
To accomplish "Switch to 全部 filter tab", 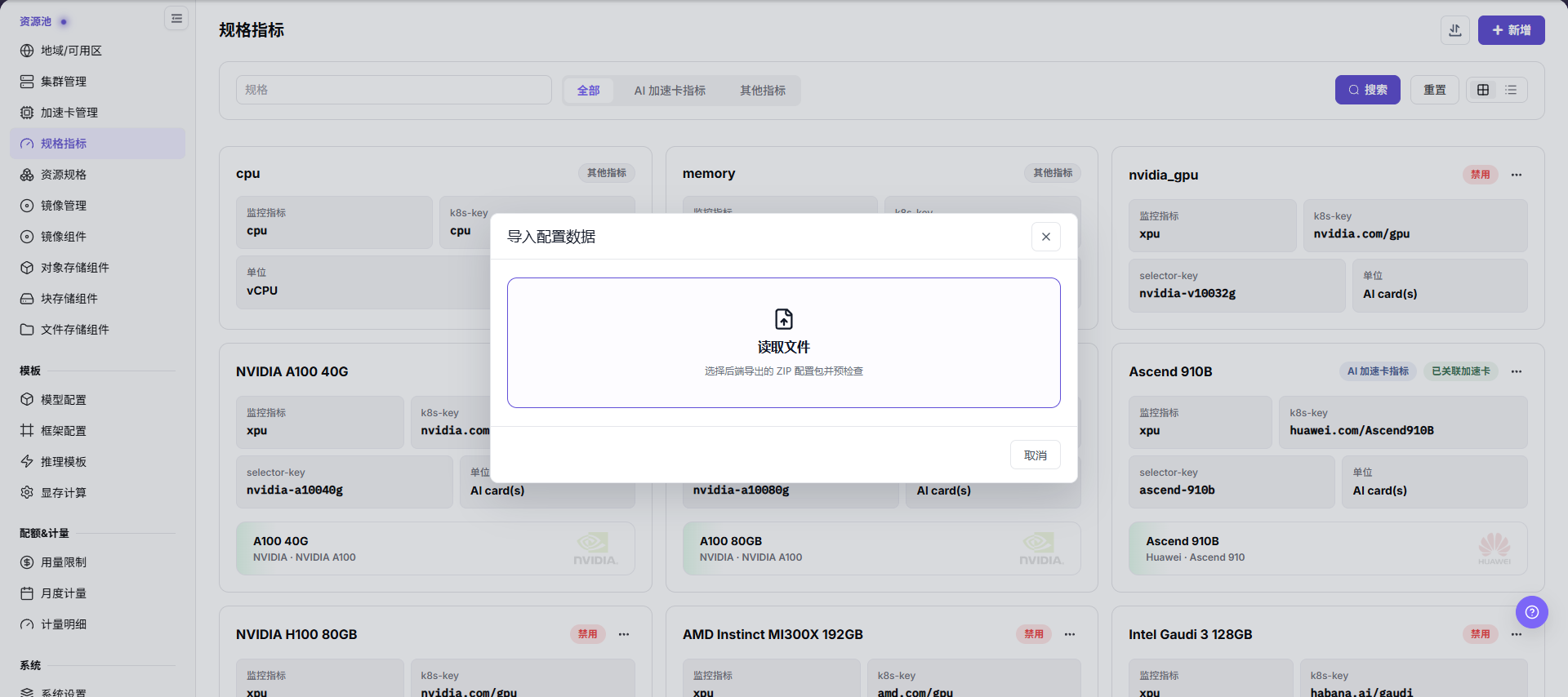I will pyautogui.click(x=589, y=91).
